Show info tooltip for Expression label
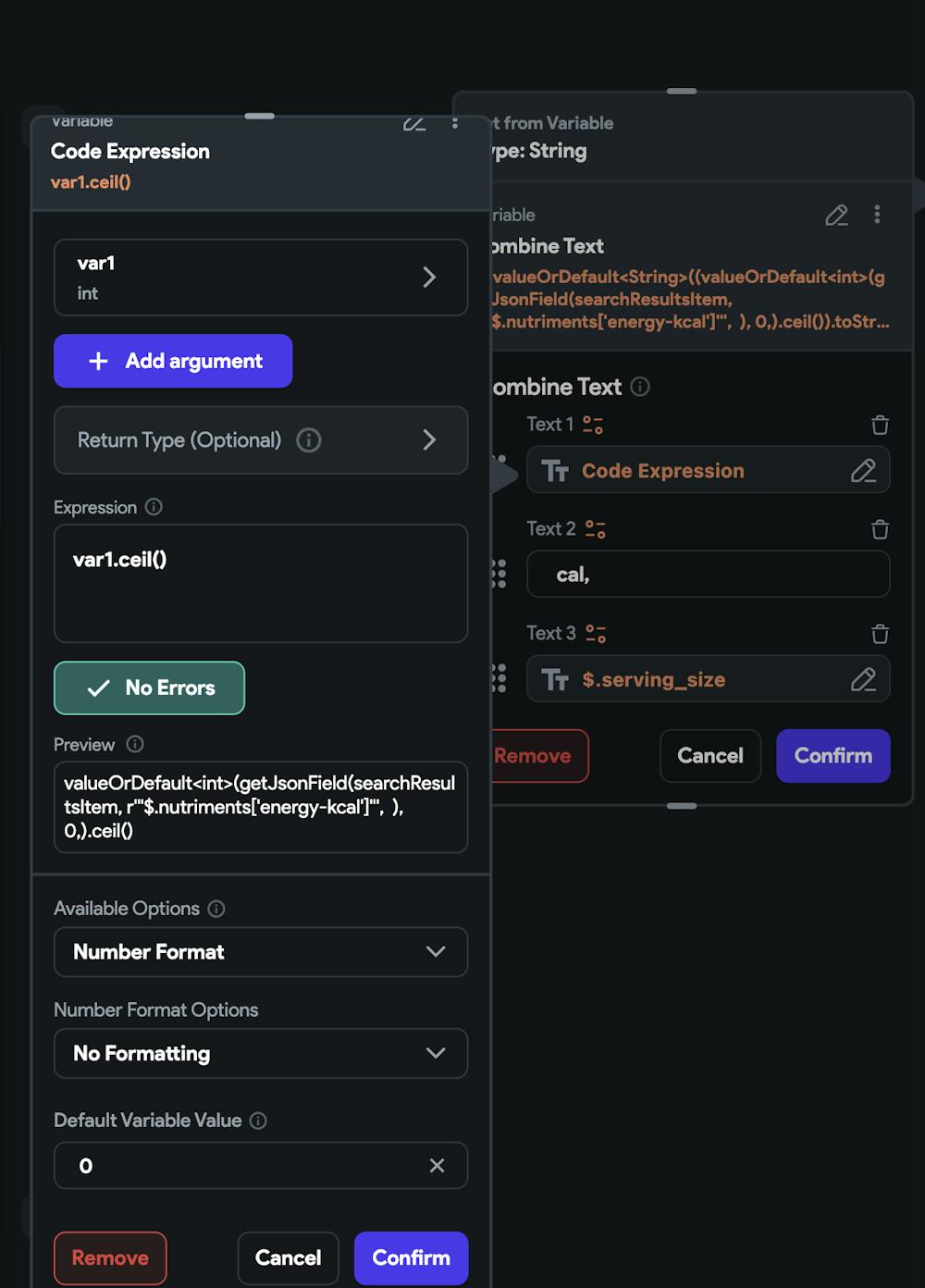 pos(154,507)
